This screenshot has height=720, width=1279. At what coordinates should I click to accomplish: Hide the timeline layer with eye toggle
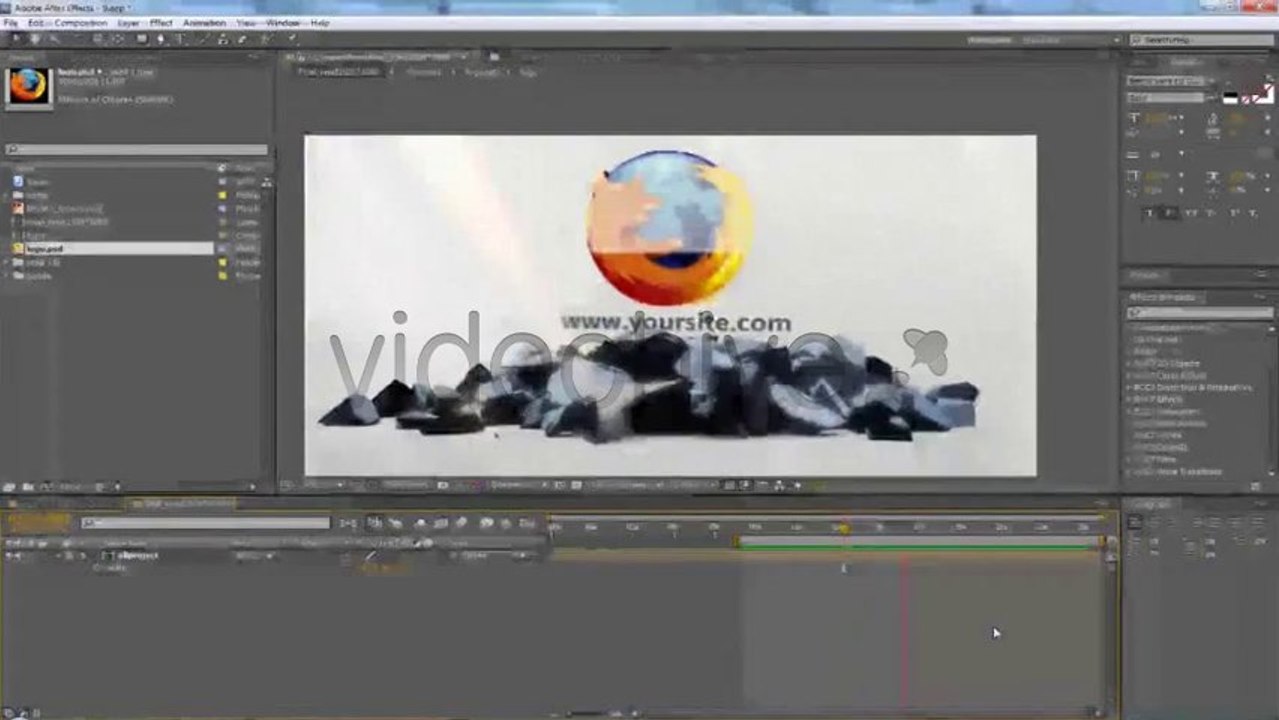(x=9, y=555)
